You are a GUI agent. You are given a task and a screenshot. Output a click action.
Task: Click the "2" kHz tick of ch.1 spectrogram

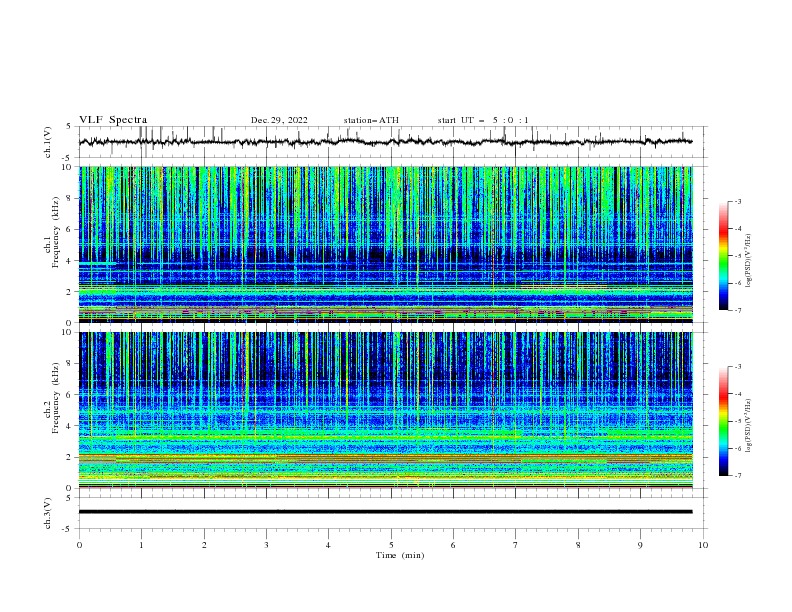[69, 292]
